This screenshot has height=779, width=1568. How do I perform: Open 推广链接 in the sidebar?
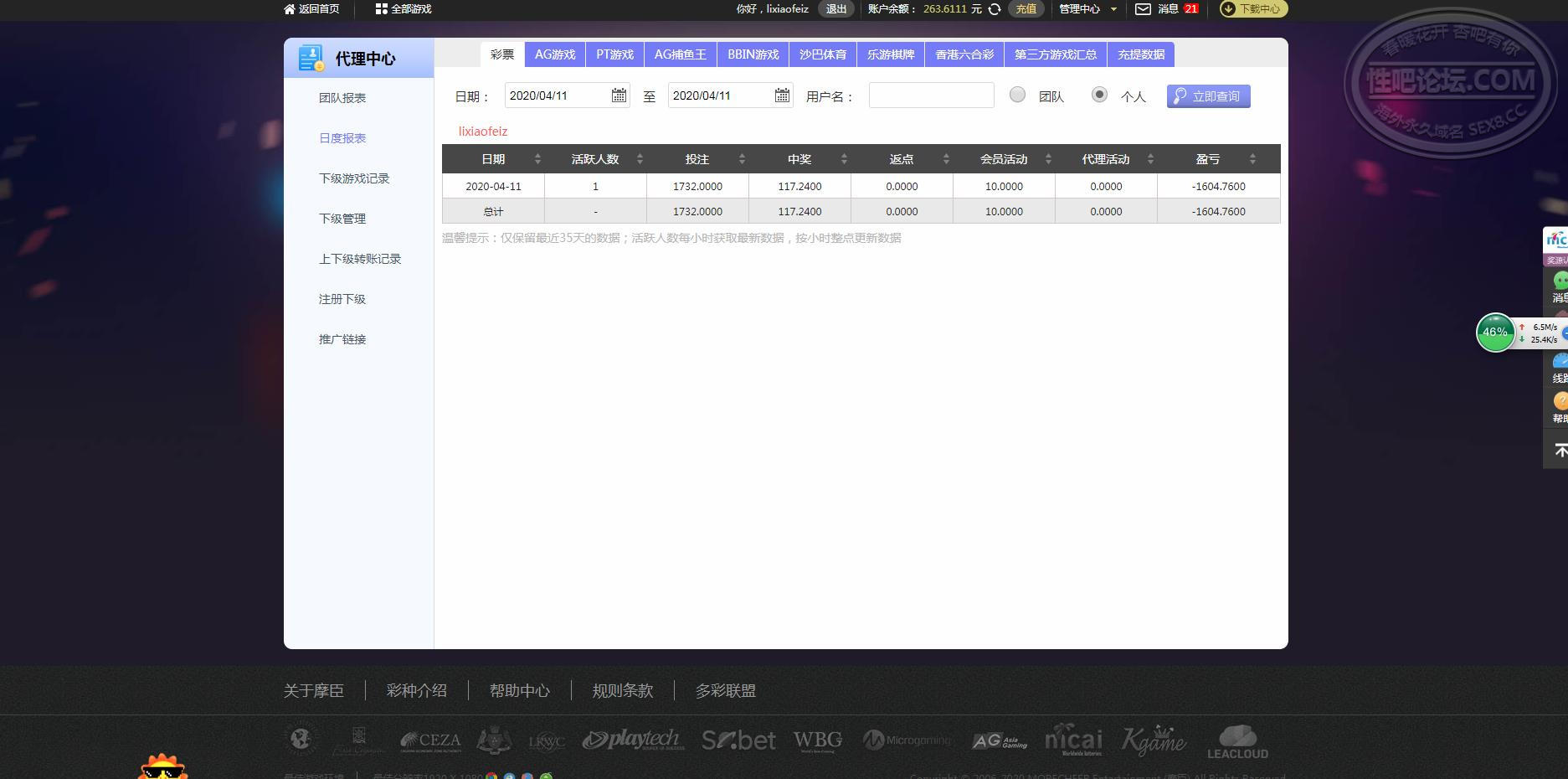point(342,339)
